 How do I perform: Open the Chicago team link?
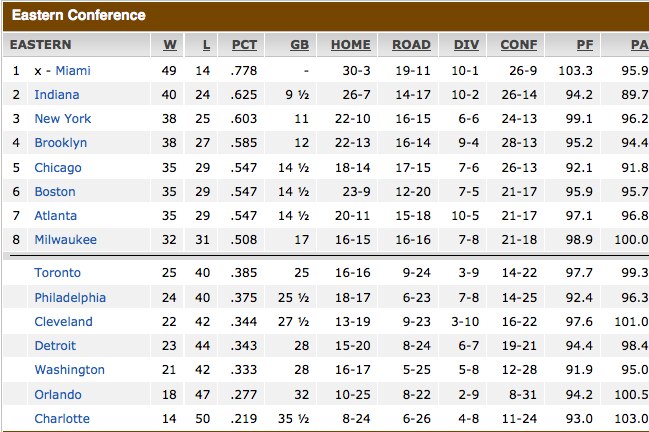tap(58, 168)
